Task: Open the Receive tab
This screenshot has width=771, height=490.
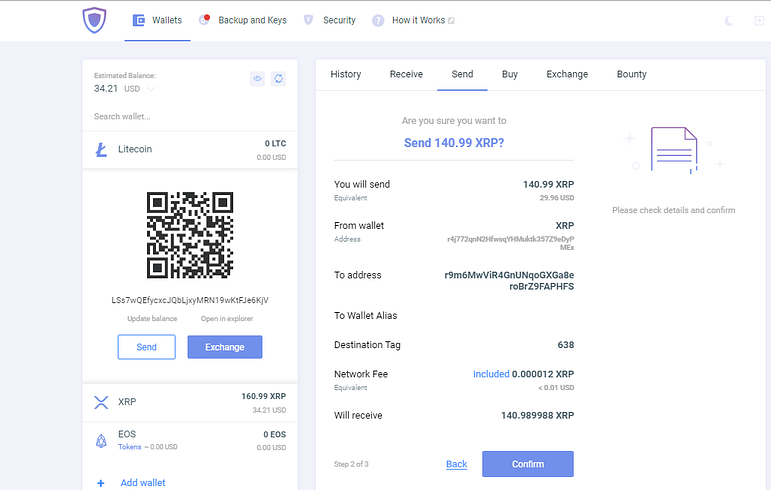Action: pyautogui.click(x=406, y=74)
